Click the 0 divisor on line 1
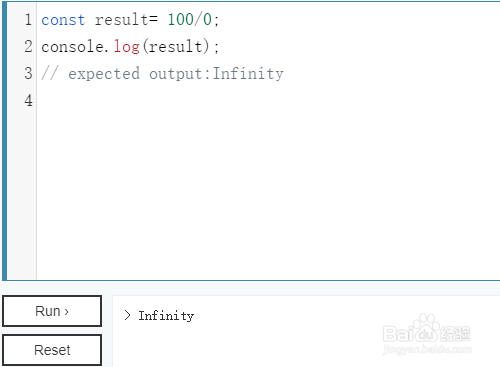500x367 pixels. point(207,20)
